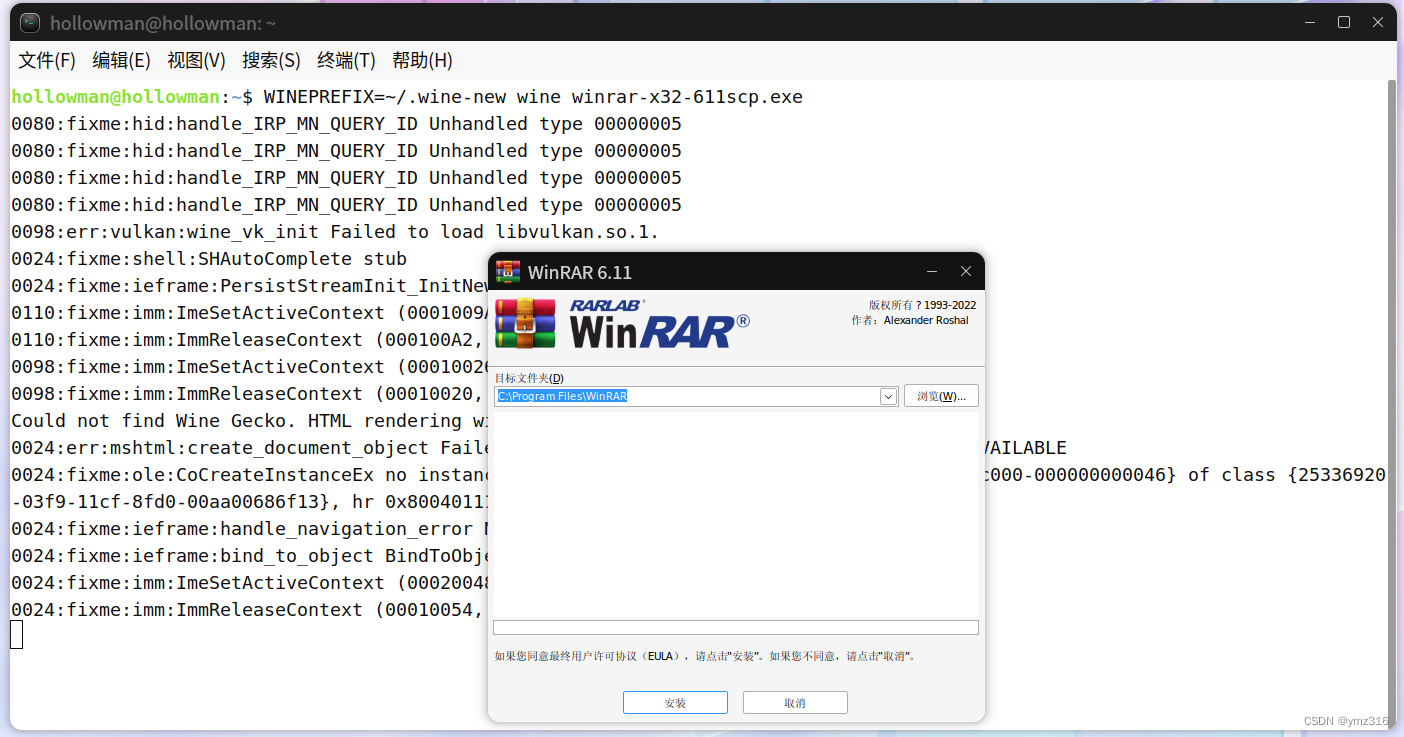1404x737 pixels.
Task: Click the 取消 cancel button
Action: pyautogui.click(x=795, y=703)
